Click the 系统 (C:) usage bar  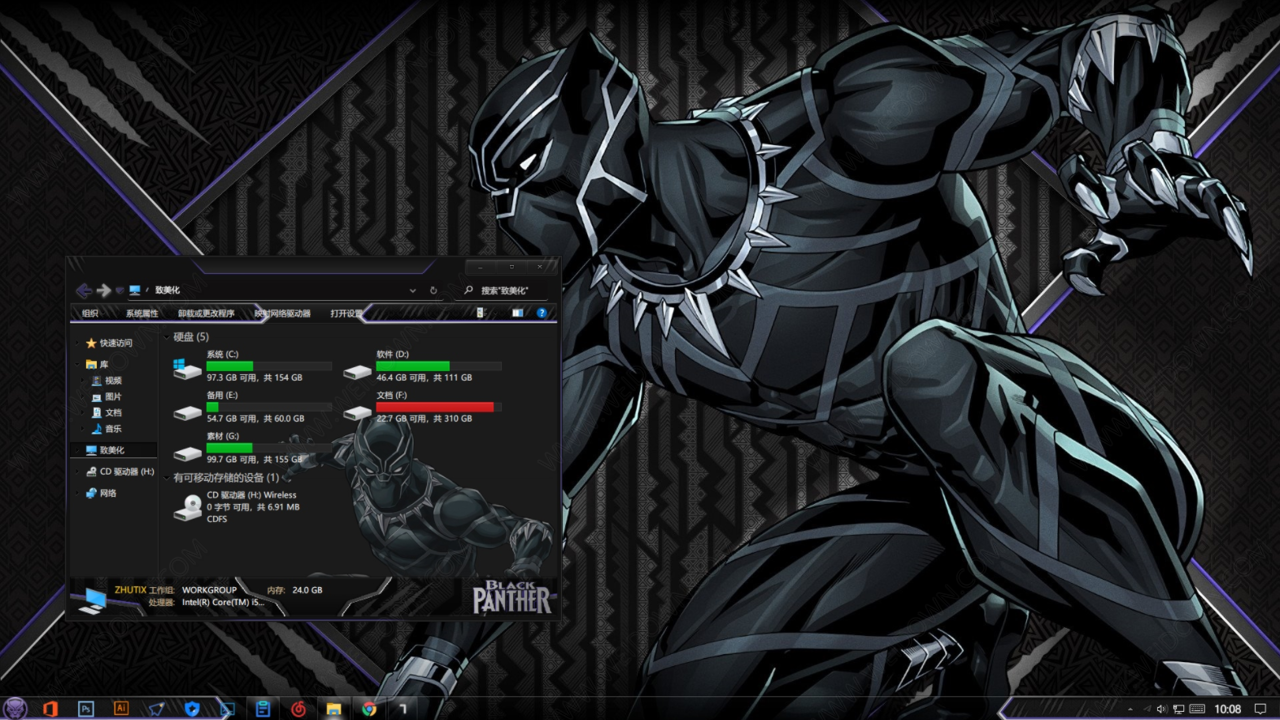[x=269, y=366]
